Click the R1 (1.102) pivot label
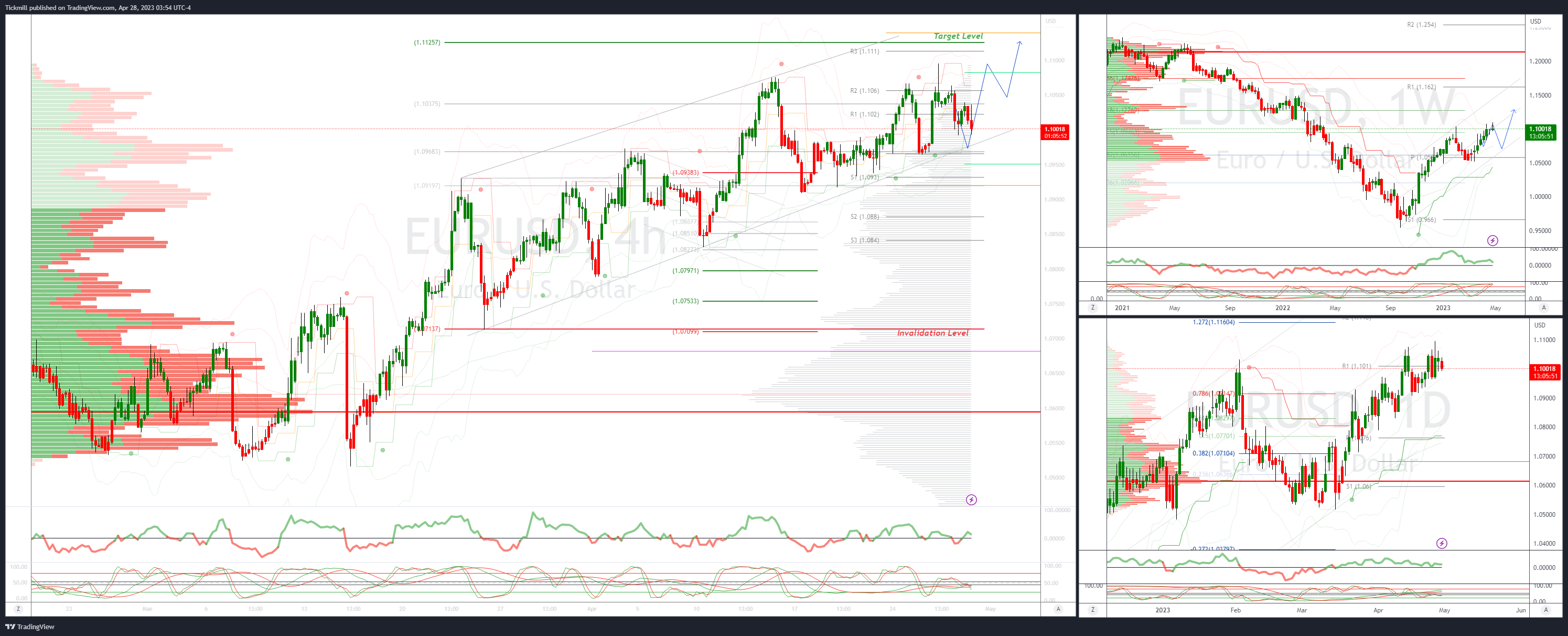1568x636 pixels. (x=864, y=114)
